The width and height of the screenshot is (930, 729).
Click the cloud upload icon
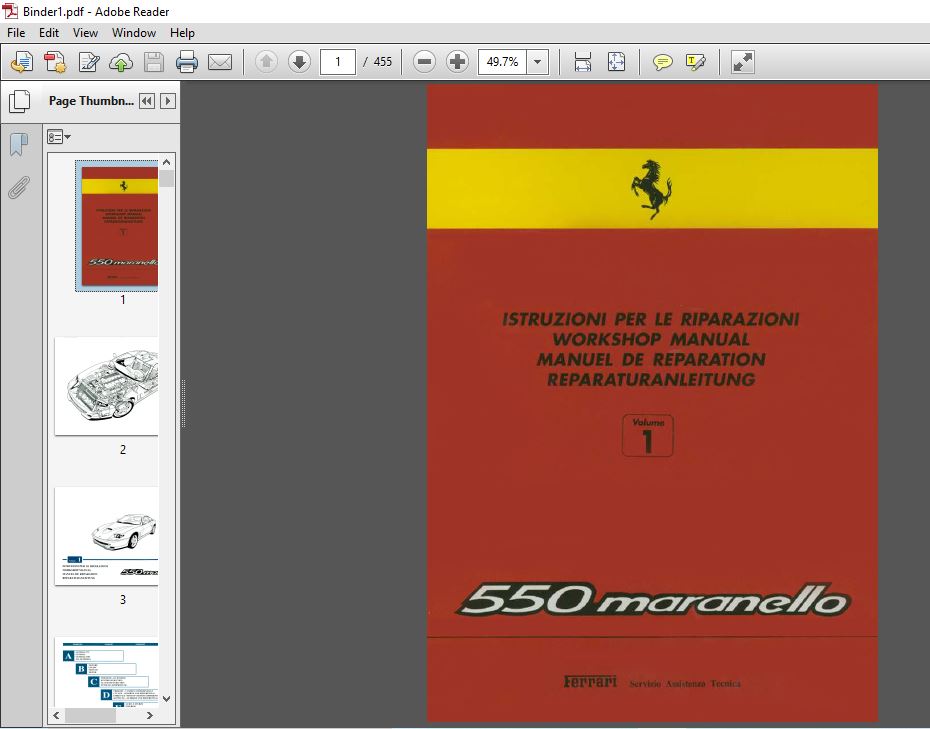pos(121,62)
